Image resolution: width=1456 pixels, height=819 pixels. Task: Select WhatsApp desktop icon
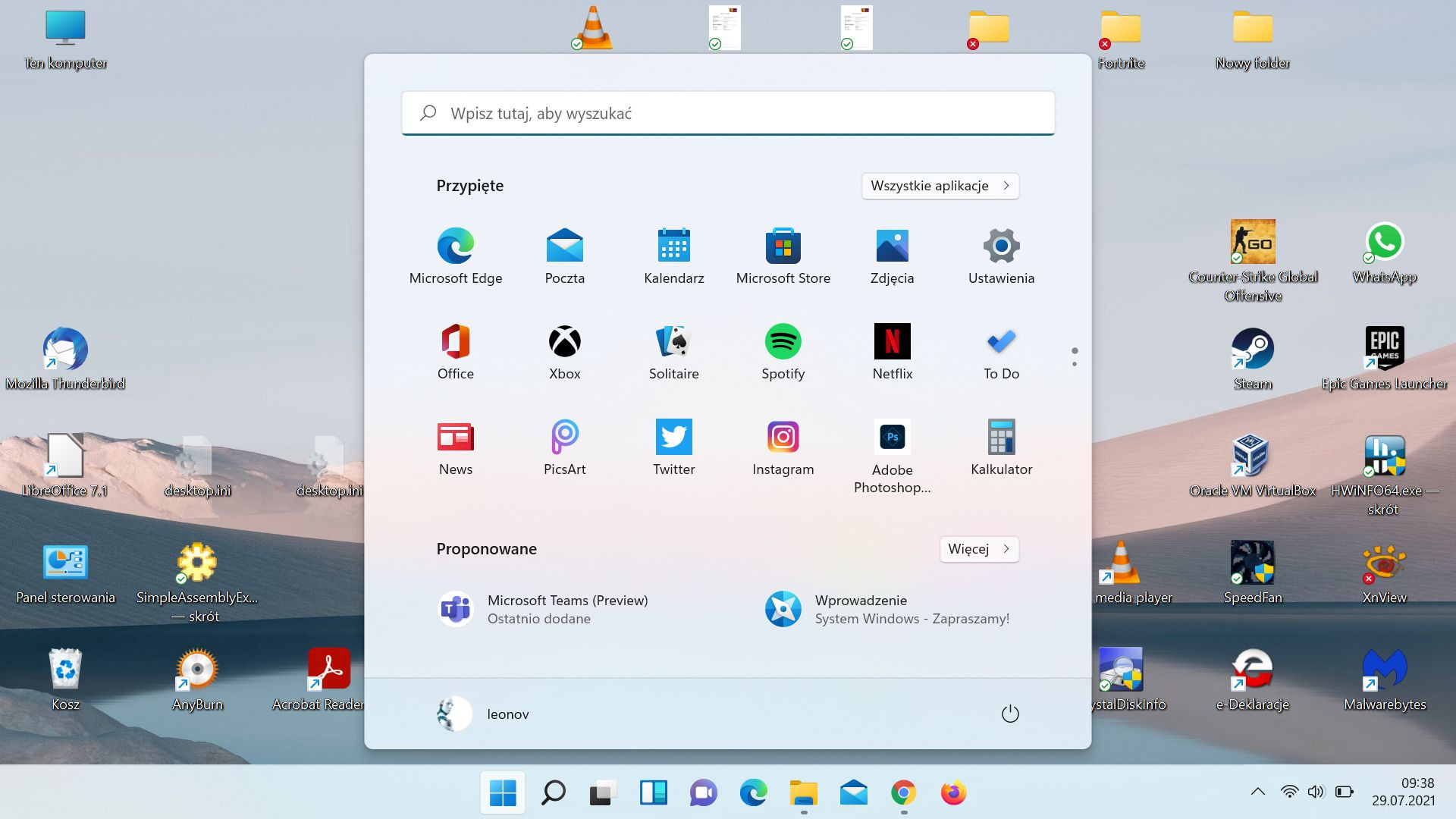pyautogui.click(x=1385, y=253)
